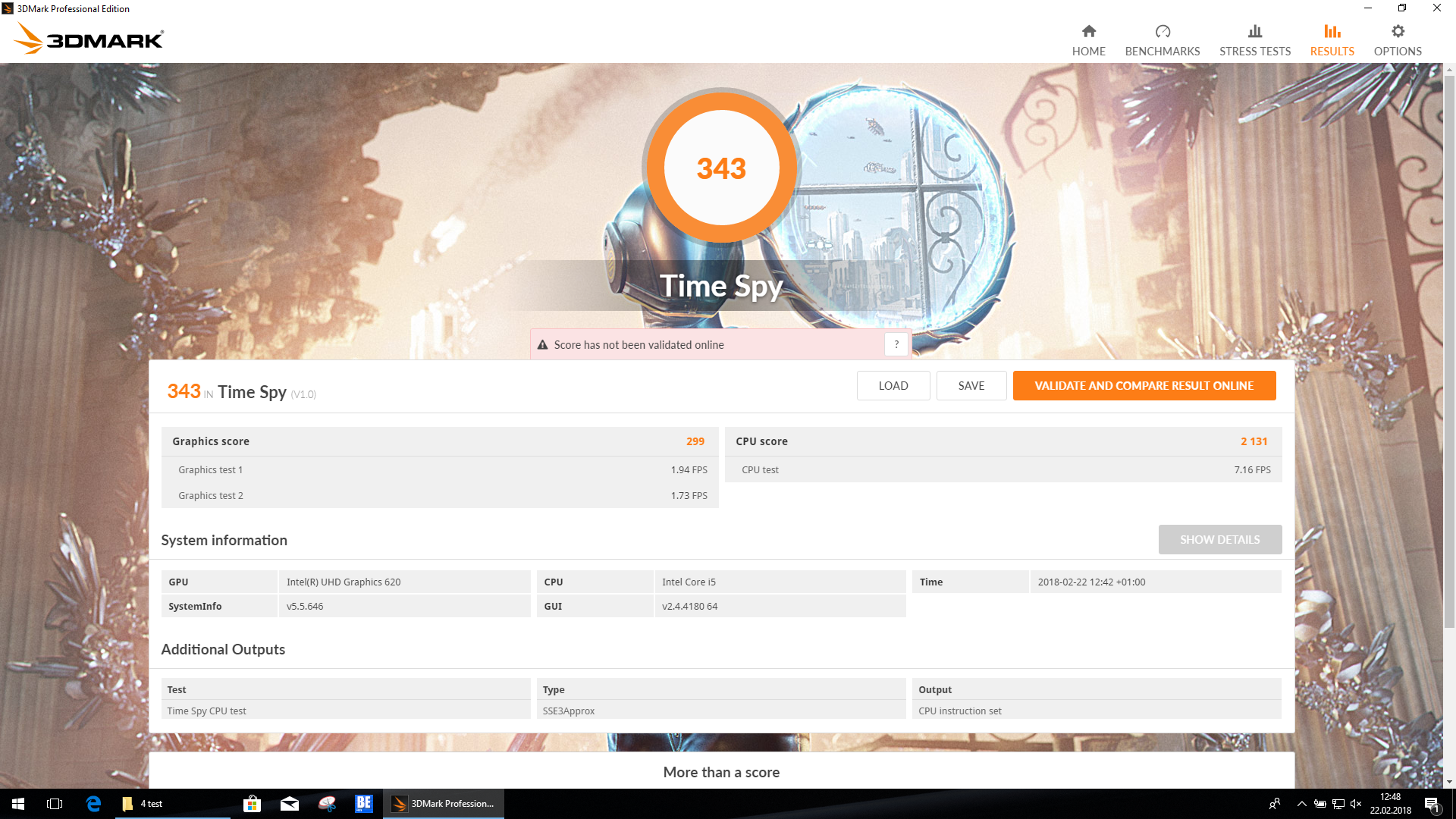This screenshot has width=1456, height=819.
Task: Show hidden system tray icons chevron
Action: [1301, 804]
